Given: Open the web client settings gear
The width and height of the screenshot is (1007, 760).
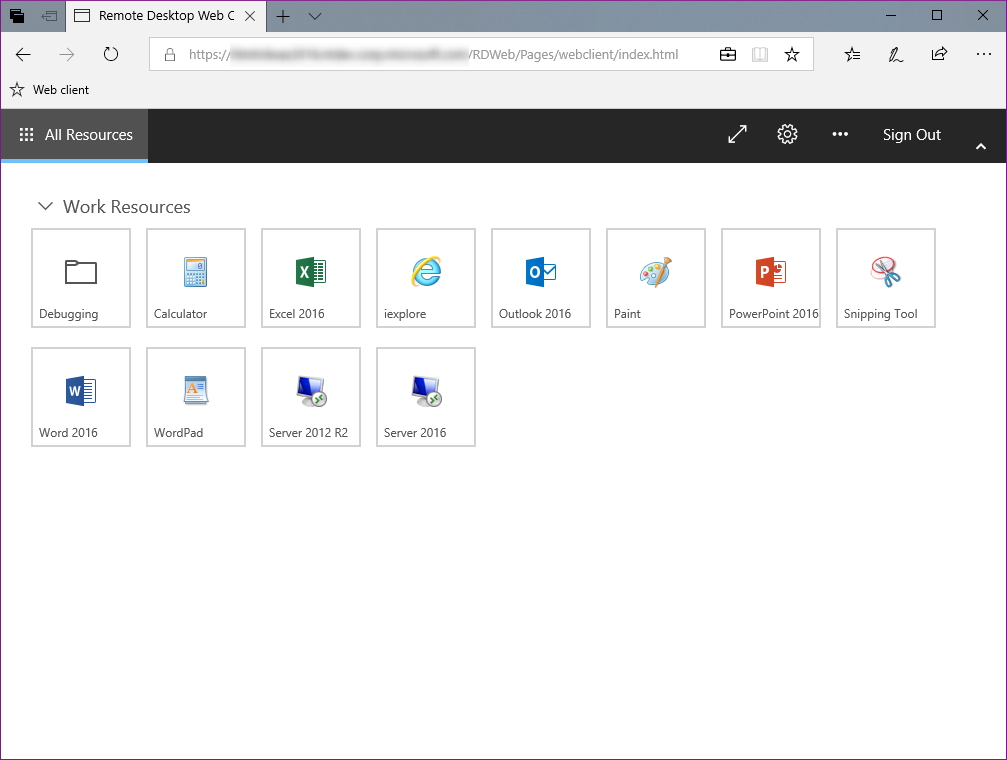Looking at the screenshot, I should click(x=787, y=134).
